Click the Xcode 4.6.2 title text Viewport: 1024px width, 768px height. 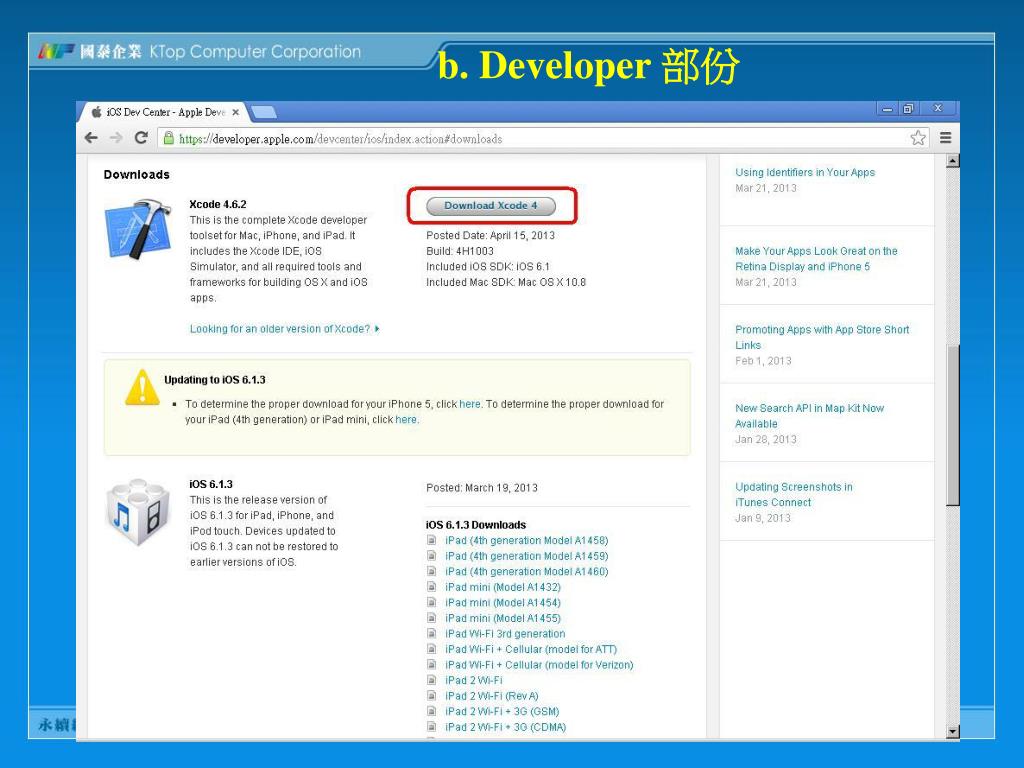218,204
